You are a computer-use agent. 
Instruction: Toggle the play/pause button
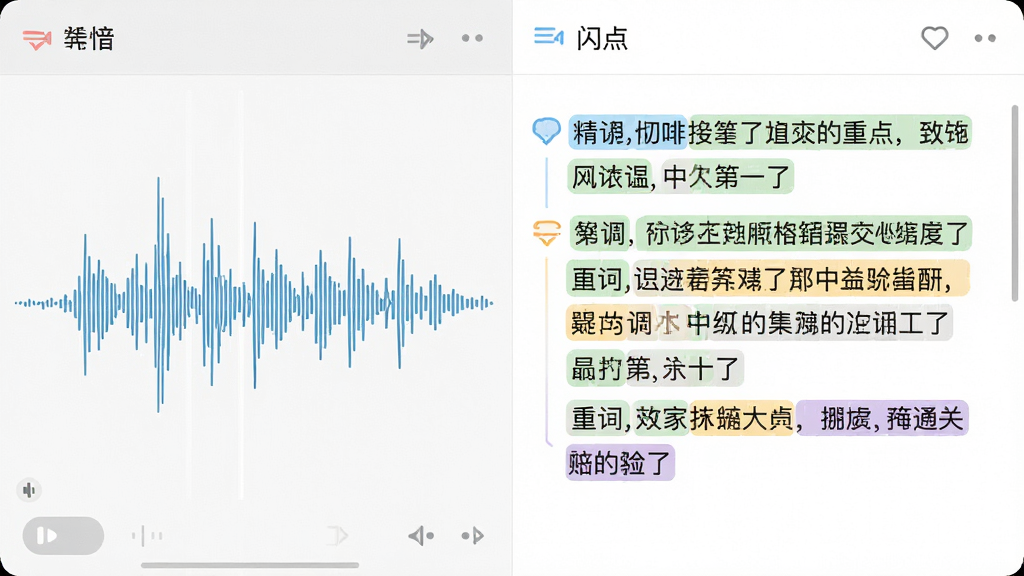click(63, 536)
